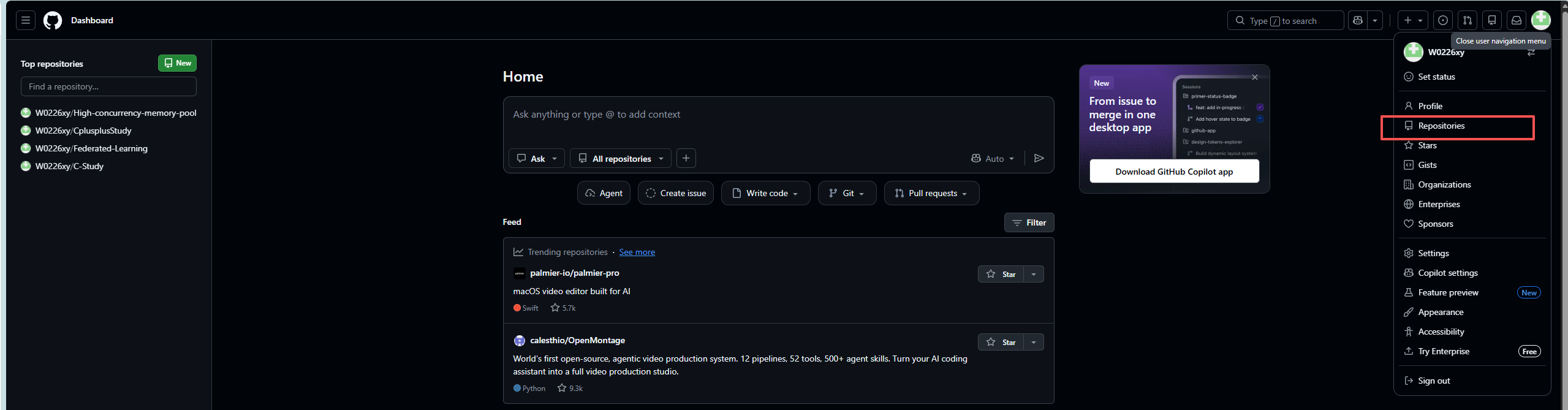
Task: Expand the Auto model dropdown
Action: (993, 158)
